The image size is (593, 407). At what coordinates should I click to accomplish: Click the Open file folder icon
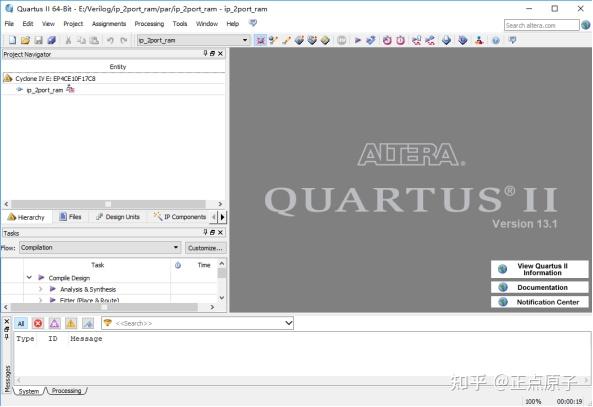click(x=25, y=40)
